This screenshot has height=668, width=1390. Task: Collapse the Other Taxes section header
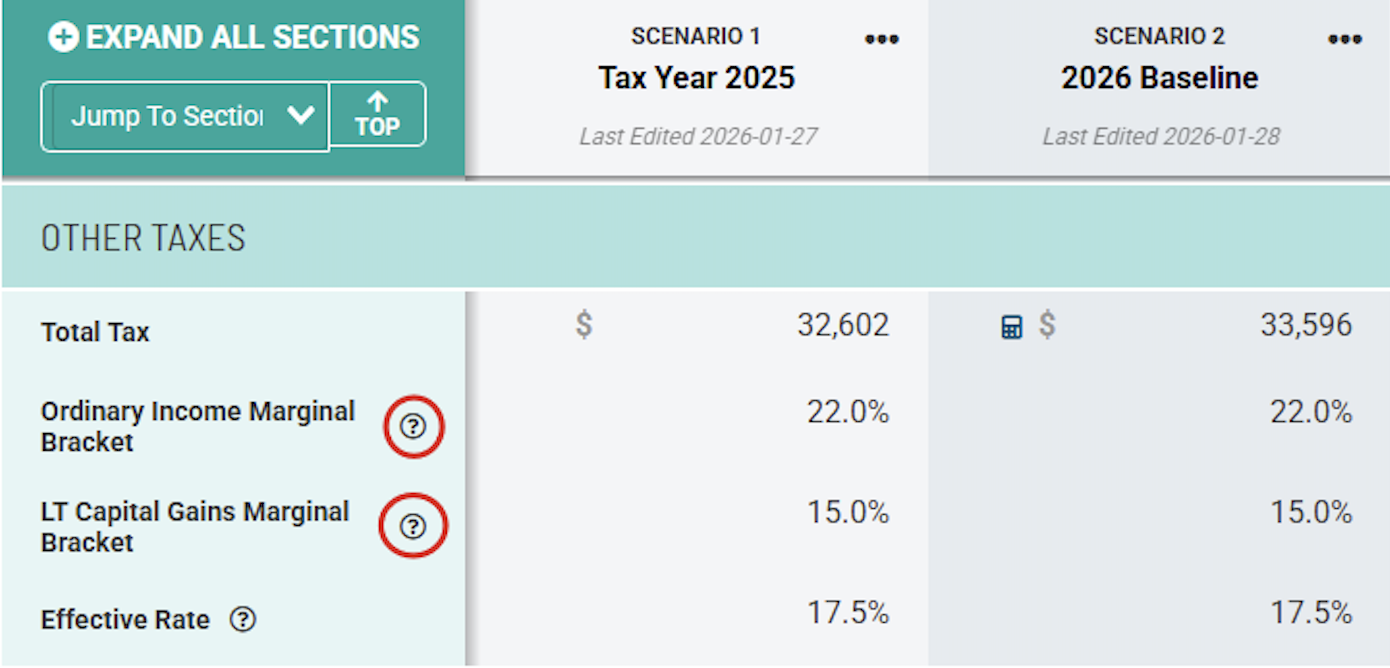pyautogui.click(x=143, y=238)
